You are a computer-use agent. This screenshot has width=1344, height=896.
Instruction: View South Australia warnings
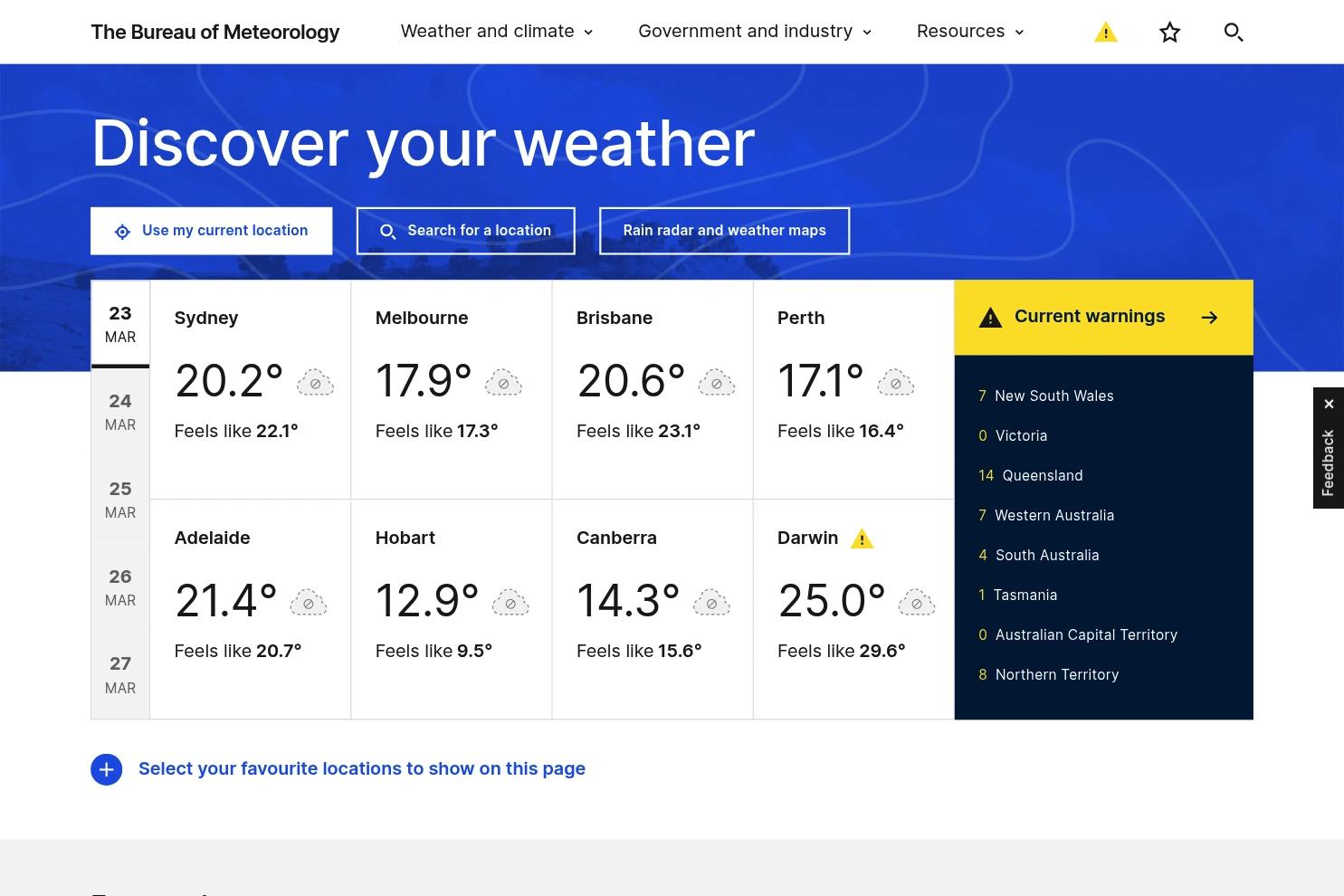[x=1039, y=556]
